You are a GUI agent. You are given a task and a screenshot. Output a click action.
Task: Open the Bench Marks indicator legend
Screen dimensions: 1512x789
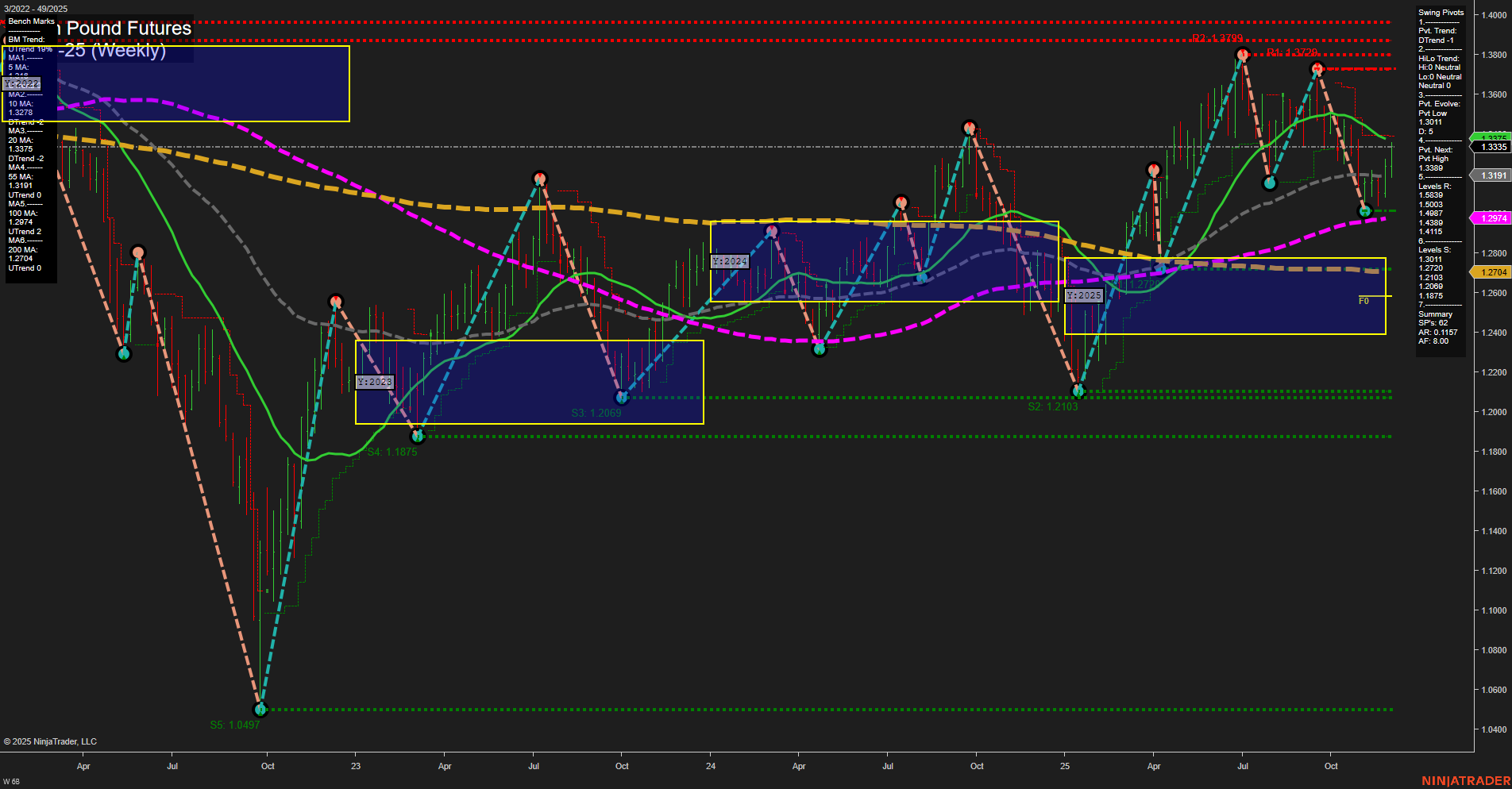point(30,21)
